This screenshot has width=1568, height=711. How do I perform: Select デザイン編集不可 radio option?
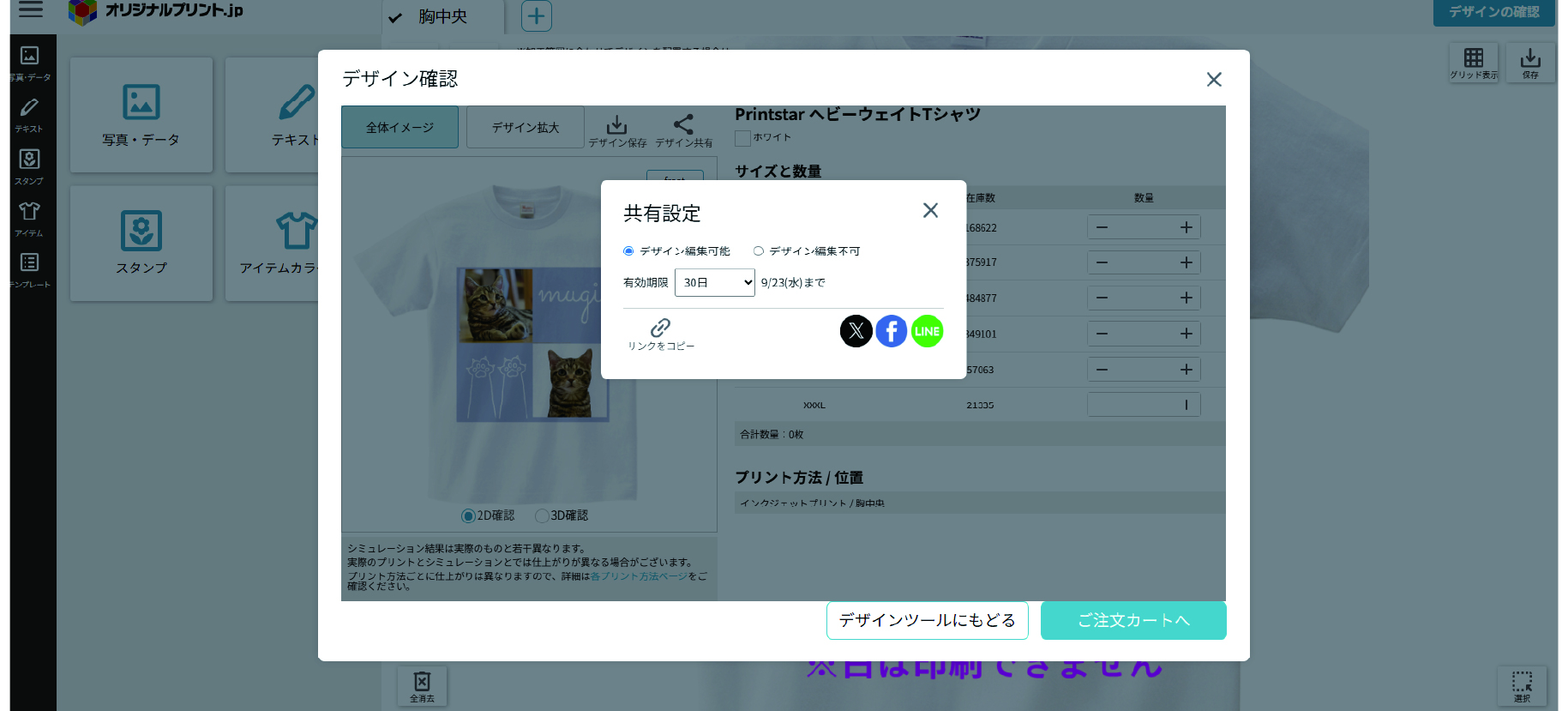(758, 251)
